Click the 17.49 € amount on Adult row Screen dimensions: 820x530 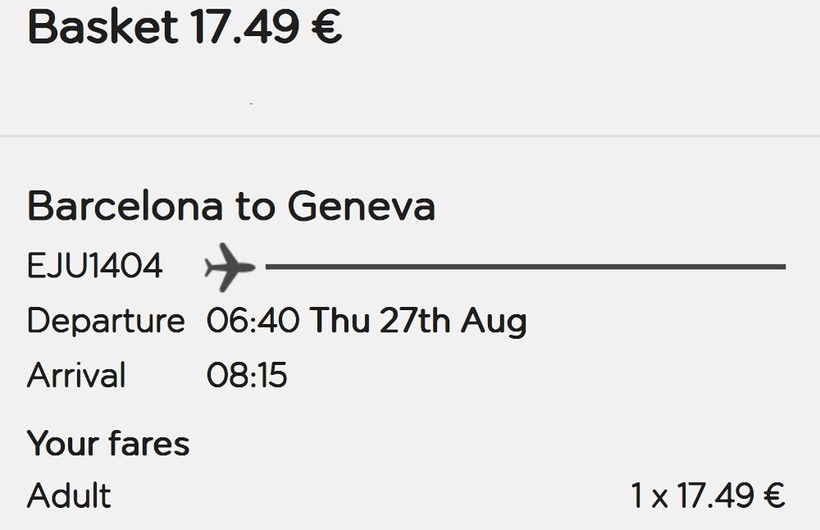coord(729,495)
